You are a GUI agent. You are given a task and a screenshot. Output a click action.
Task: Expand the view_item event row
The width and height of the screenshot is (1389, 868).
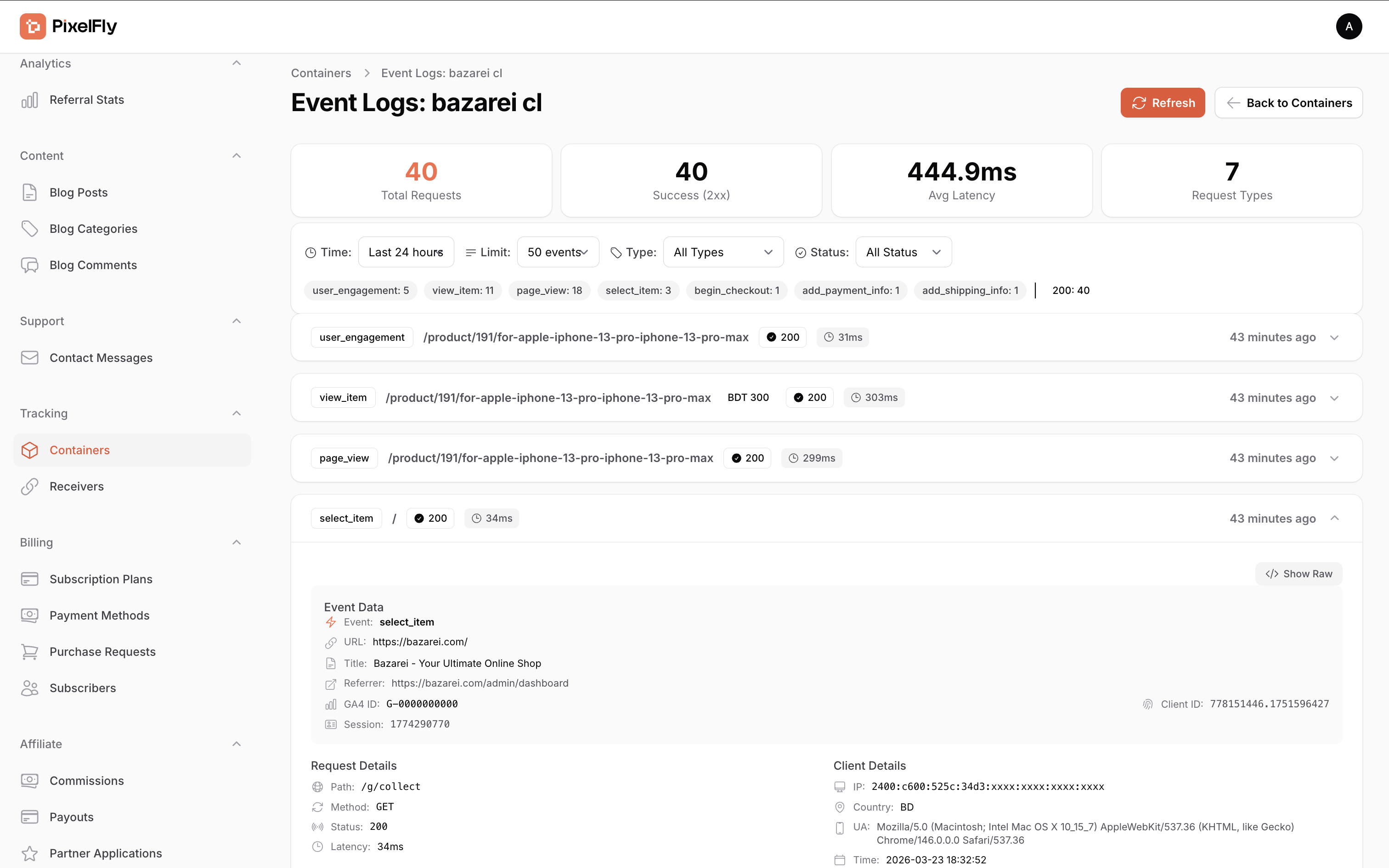coord(1334,398)
